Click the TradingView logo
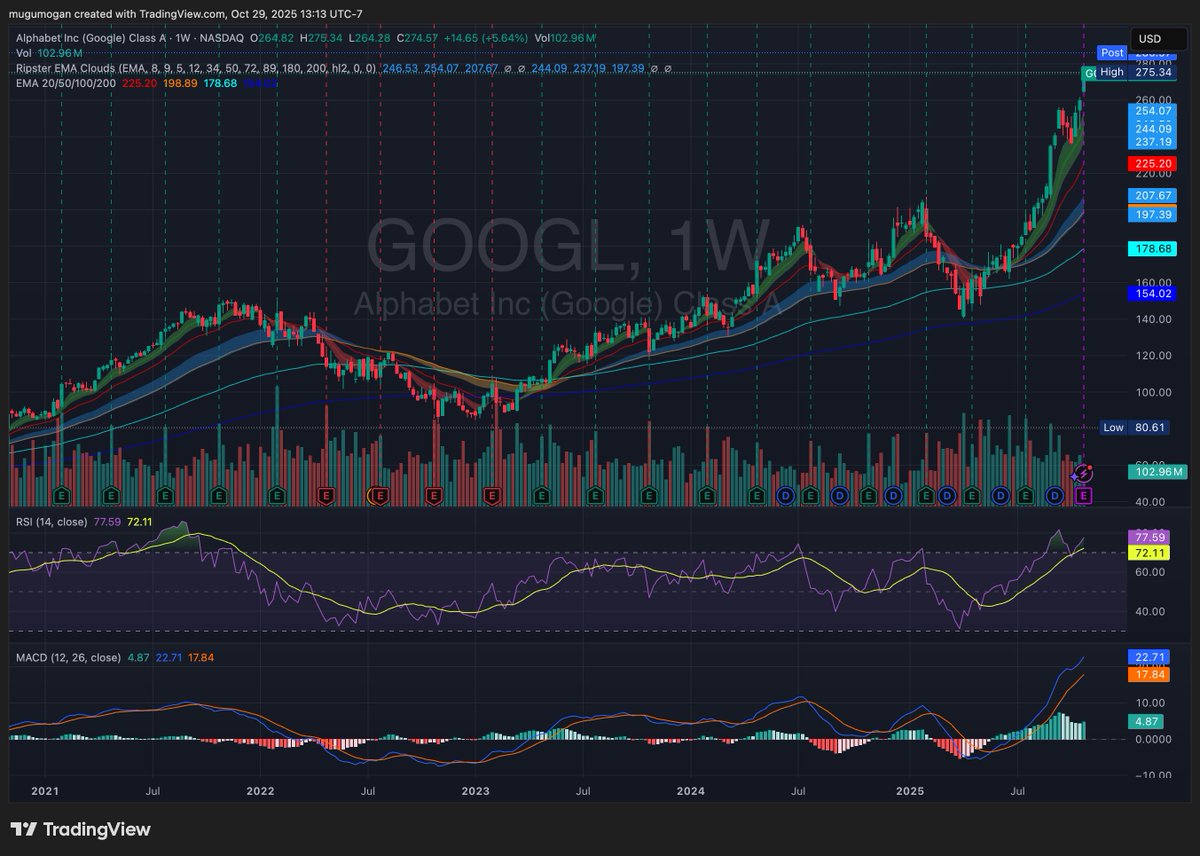The image size is (1200, 856). point(81,829)
